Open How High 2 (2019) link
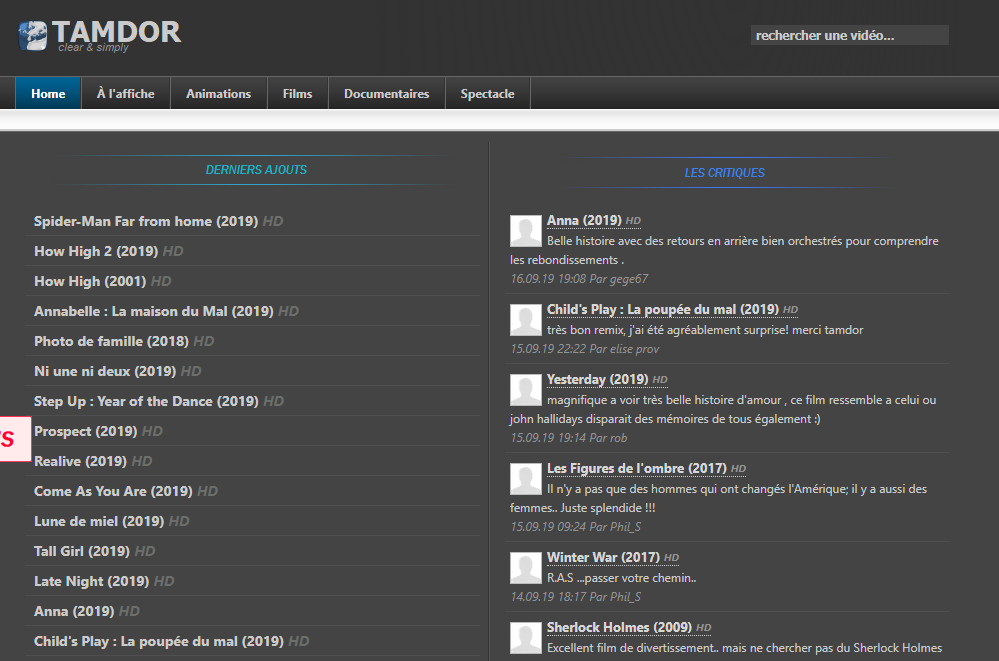The image size is (999, 661). pos(96,251)
